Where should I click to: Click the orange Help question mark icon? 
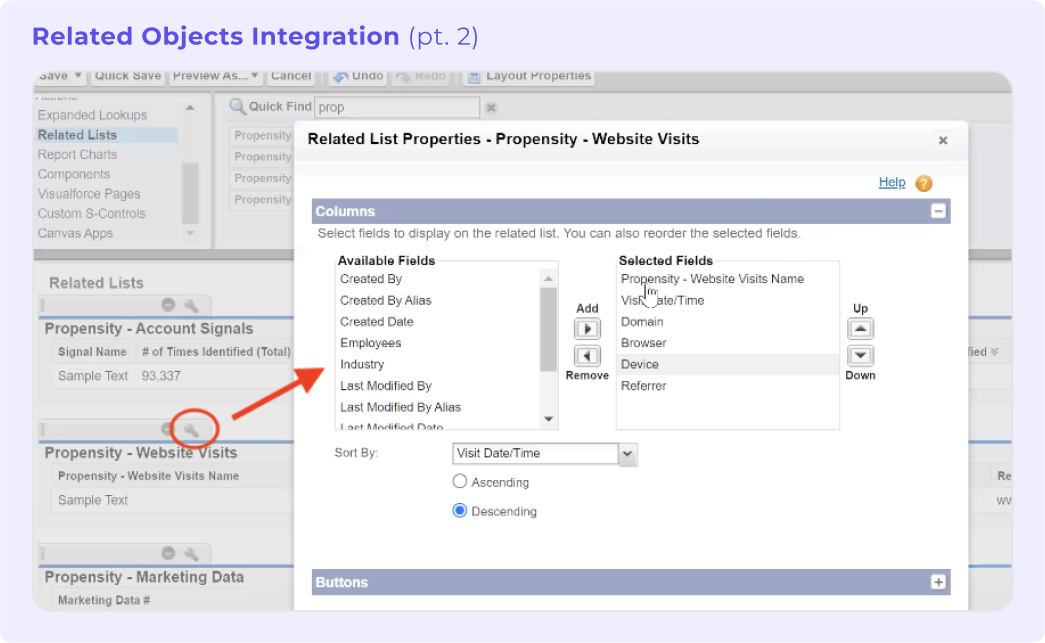[x=924, y=183]
